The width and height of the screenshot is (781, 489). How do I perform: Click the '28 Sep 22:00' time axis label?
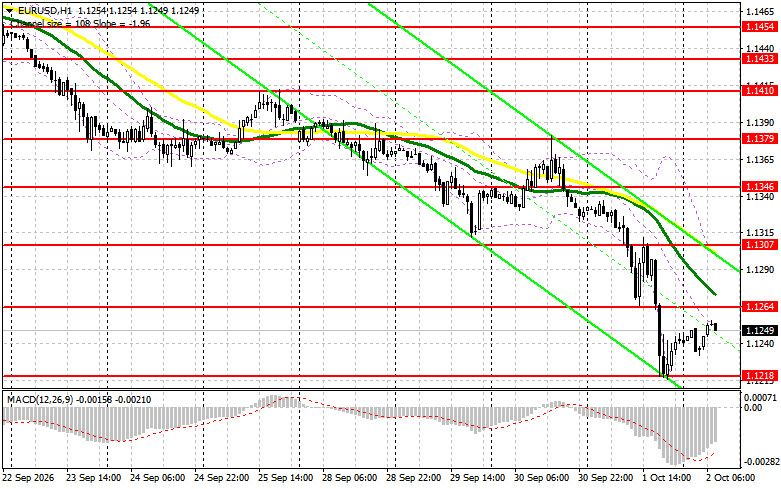[414, 478]
